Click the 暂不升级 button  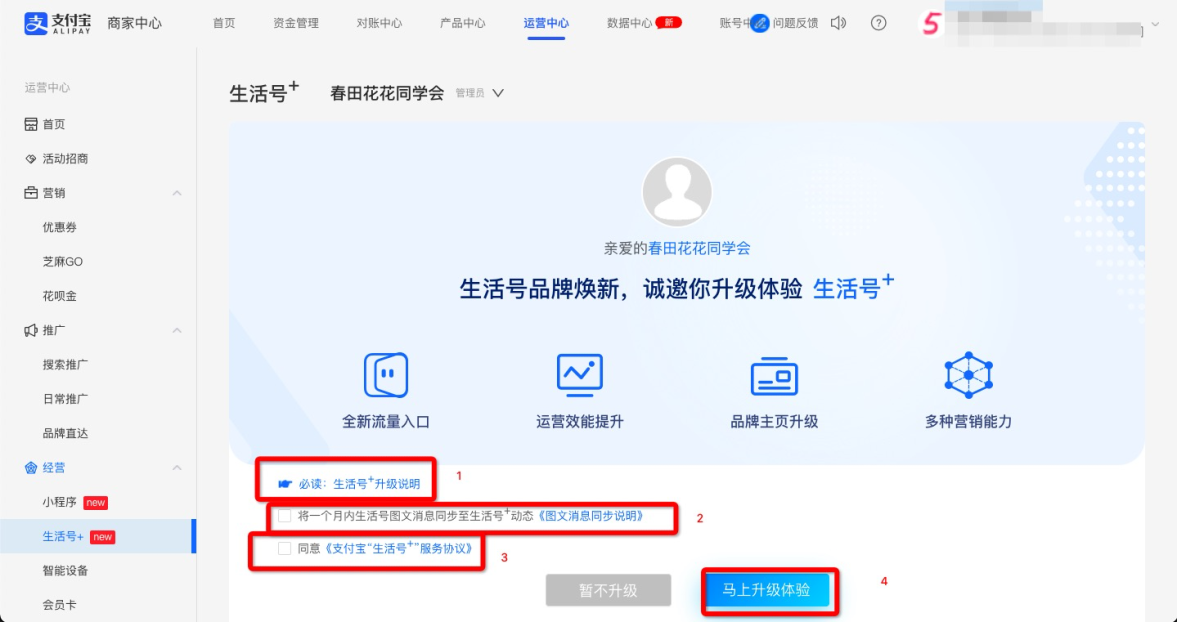coord(608,590)
